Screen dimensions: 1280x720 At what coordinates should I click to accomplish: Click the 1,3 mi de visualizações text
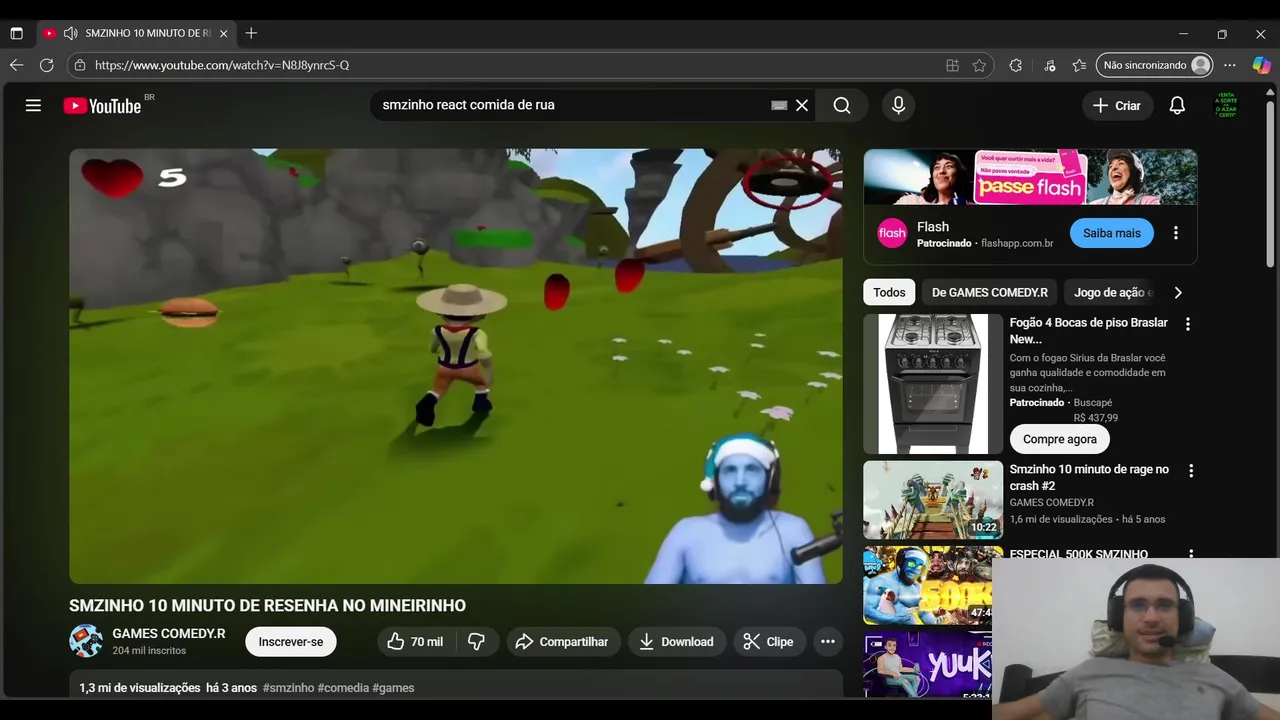tap(140, 688)
